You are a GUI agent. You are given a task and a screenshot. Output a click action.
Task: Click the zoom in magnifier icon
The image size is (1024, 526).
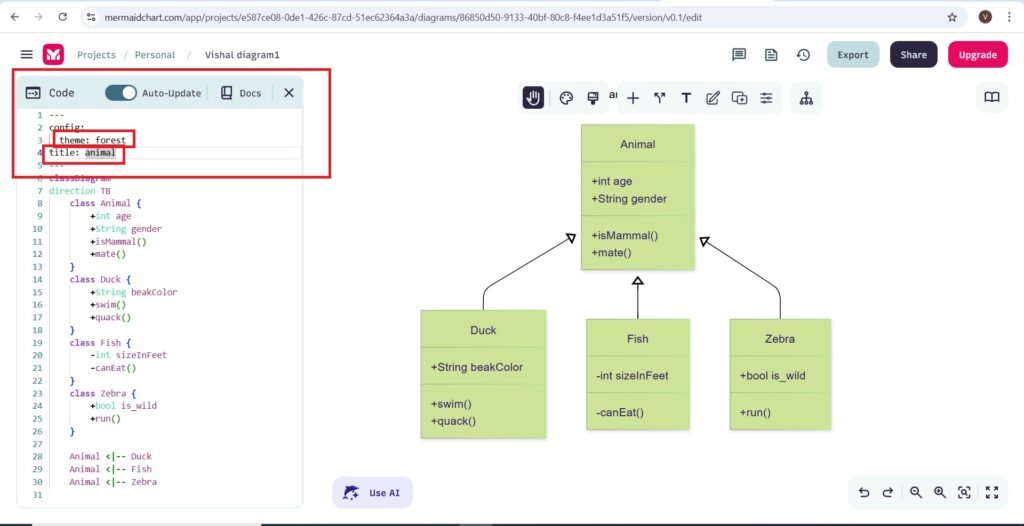(x=940, y=492)
